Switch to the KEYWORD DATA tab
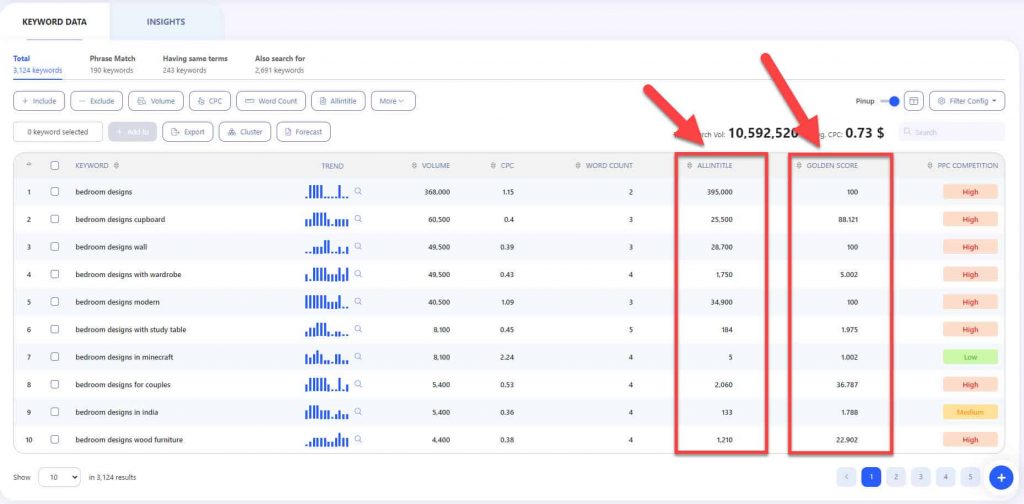The image size is (1024, 504). [x=54, y=22]
